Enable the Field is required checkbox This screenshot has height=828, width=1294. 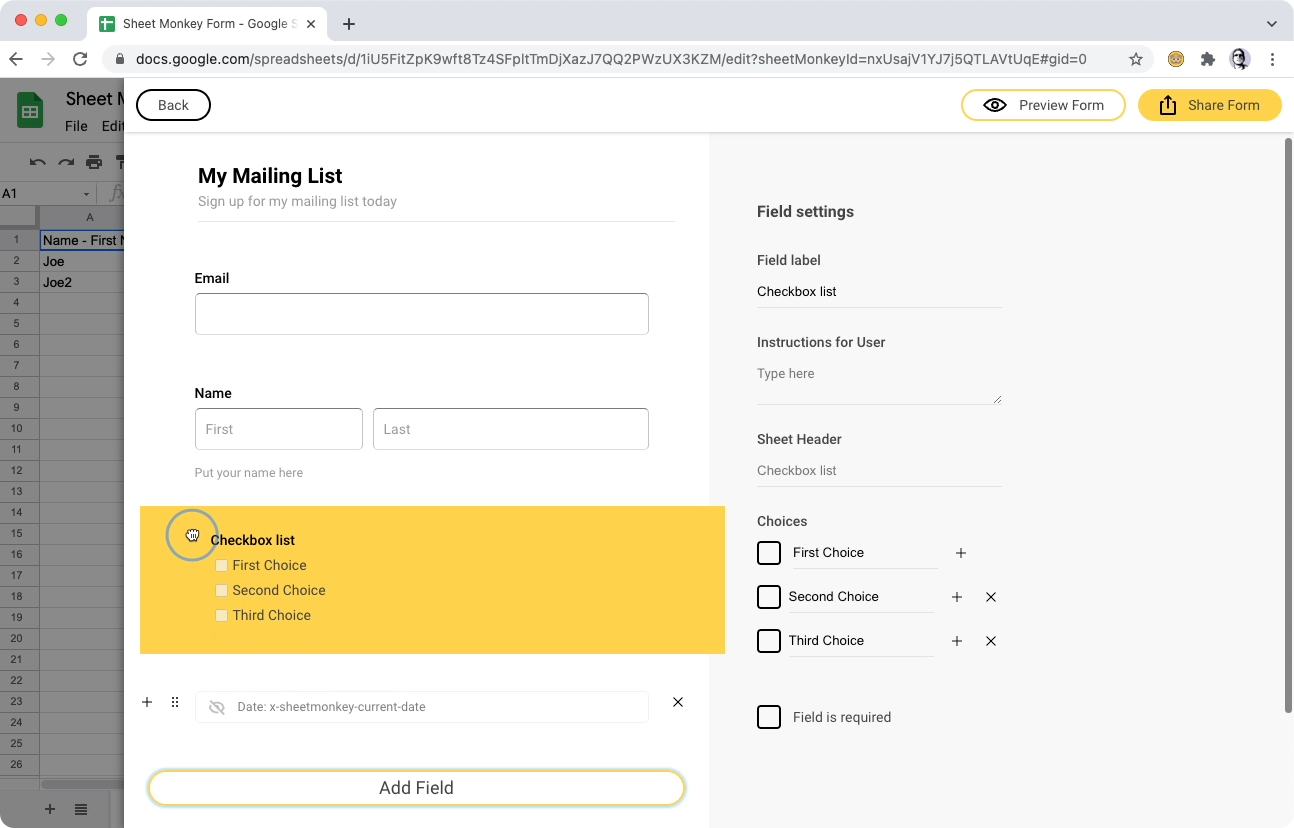[x=768, y=717]
